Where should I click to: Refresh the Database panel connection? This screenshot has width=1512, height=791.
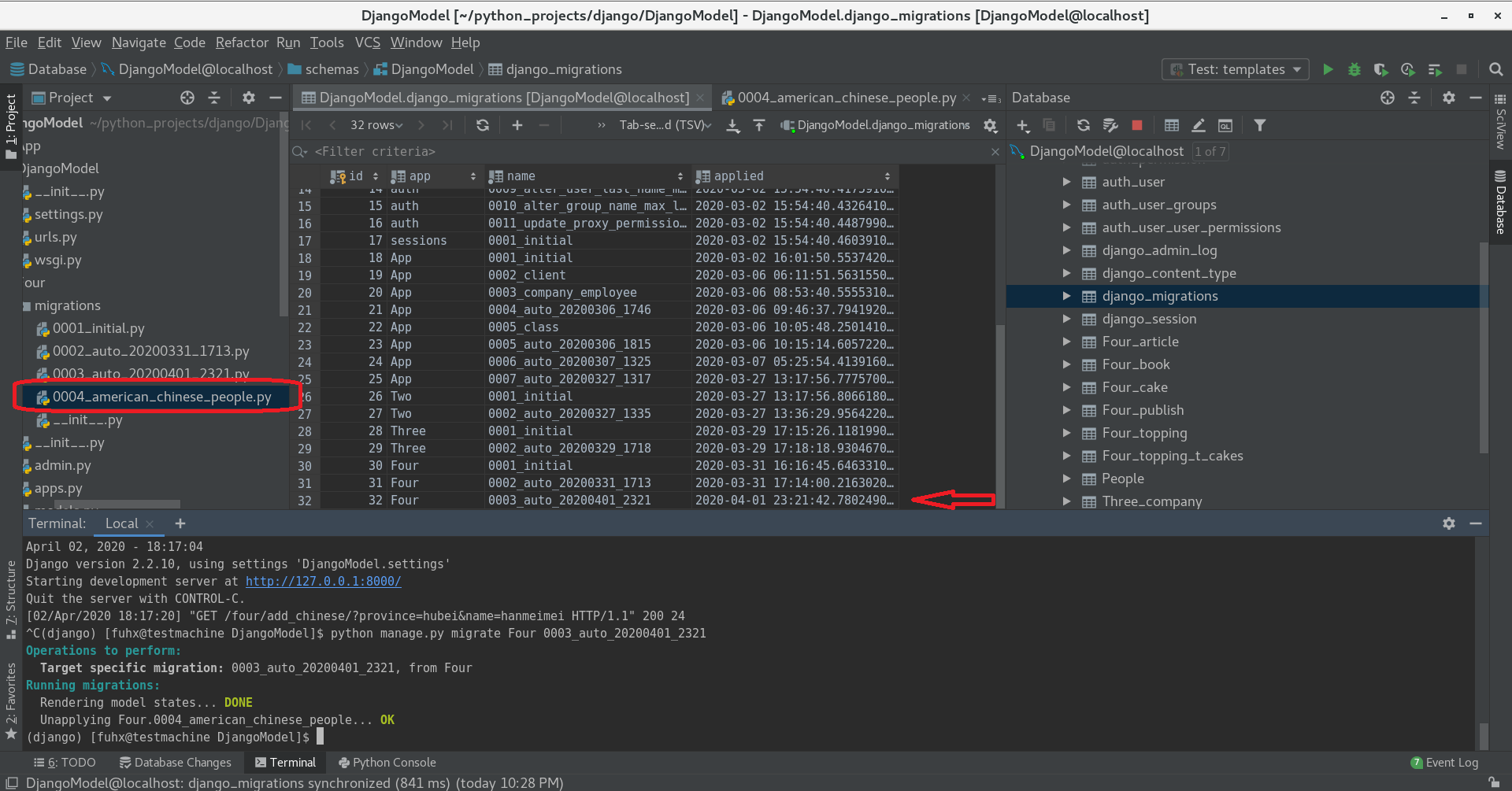[1083, 124]
